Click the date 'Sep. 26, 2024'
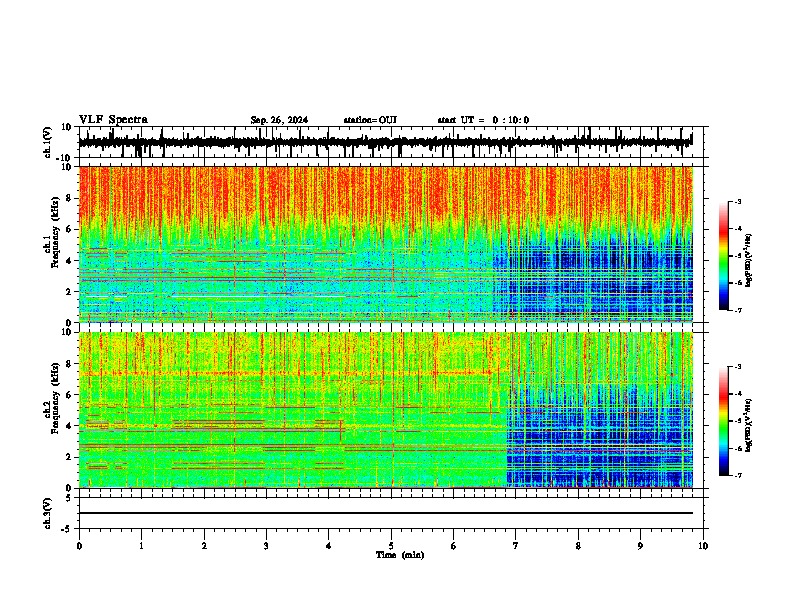 pos(279,120)
